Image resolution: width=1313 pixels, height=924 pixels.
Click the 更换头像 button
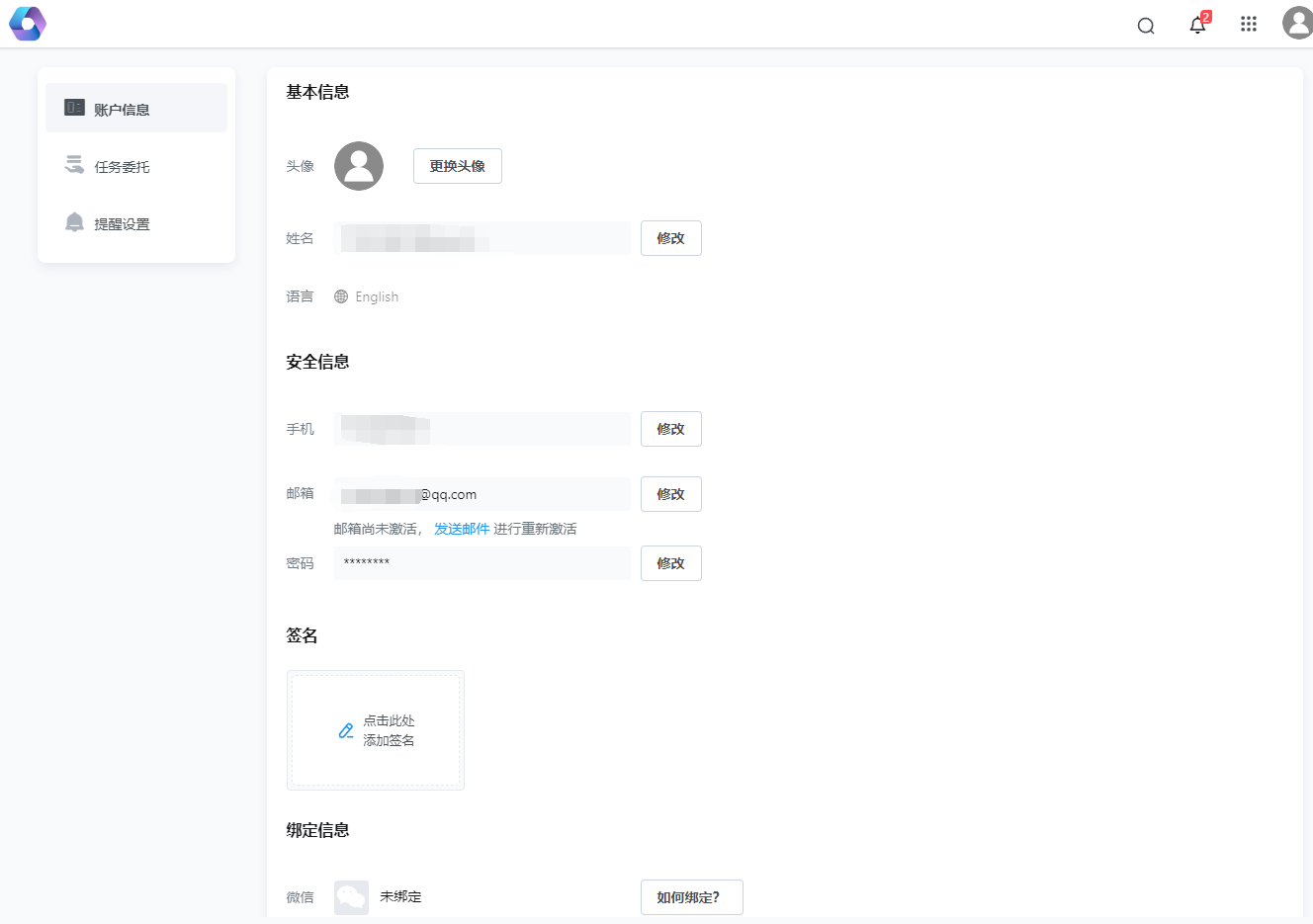tap(457, 166)
